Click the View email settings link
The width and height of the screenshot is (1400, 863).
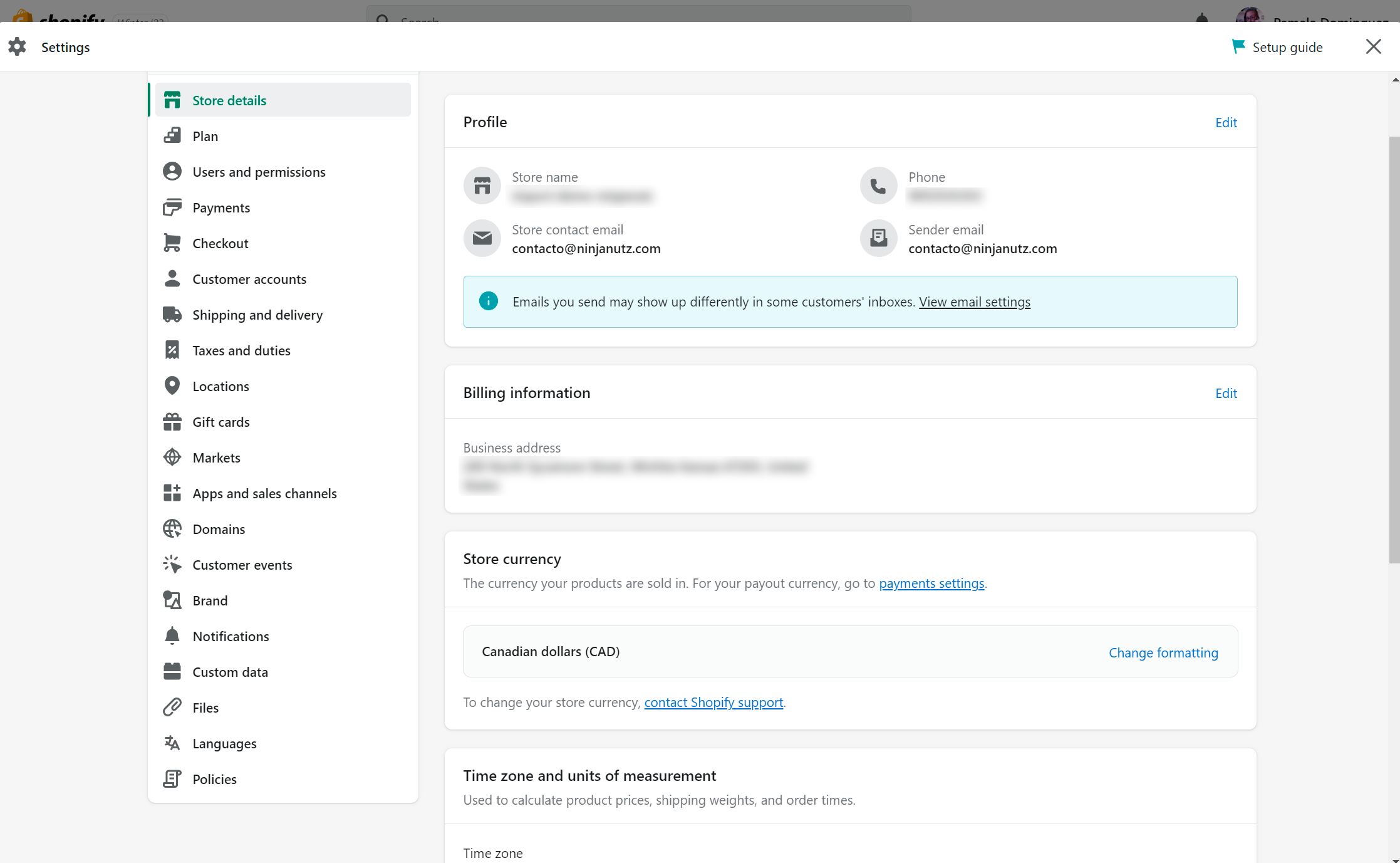(x=975, y=302)
